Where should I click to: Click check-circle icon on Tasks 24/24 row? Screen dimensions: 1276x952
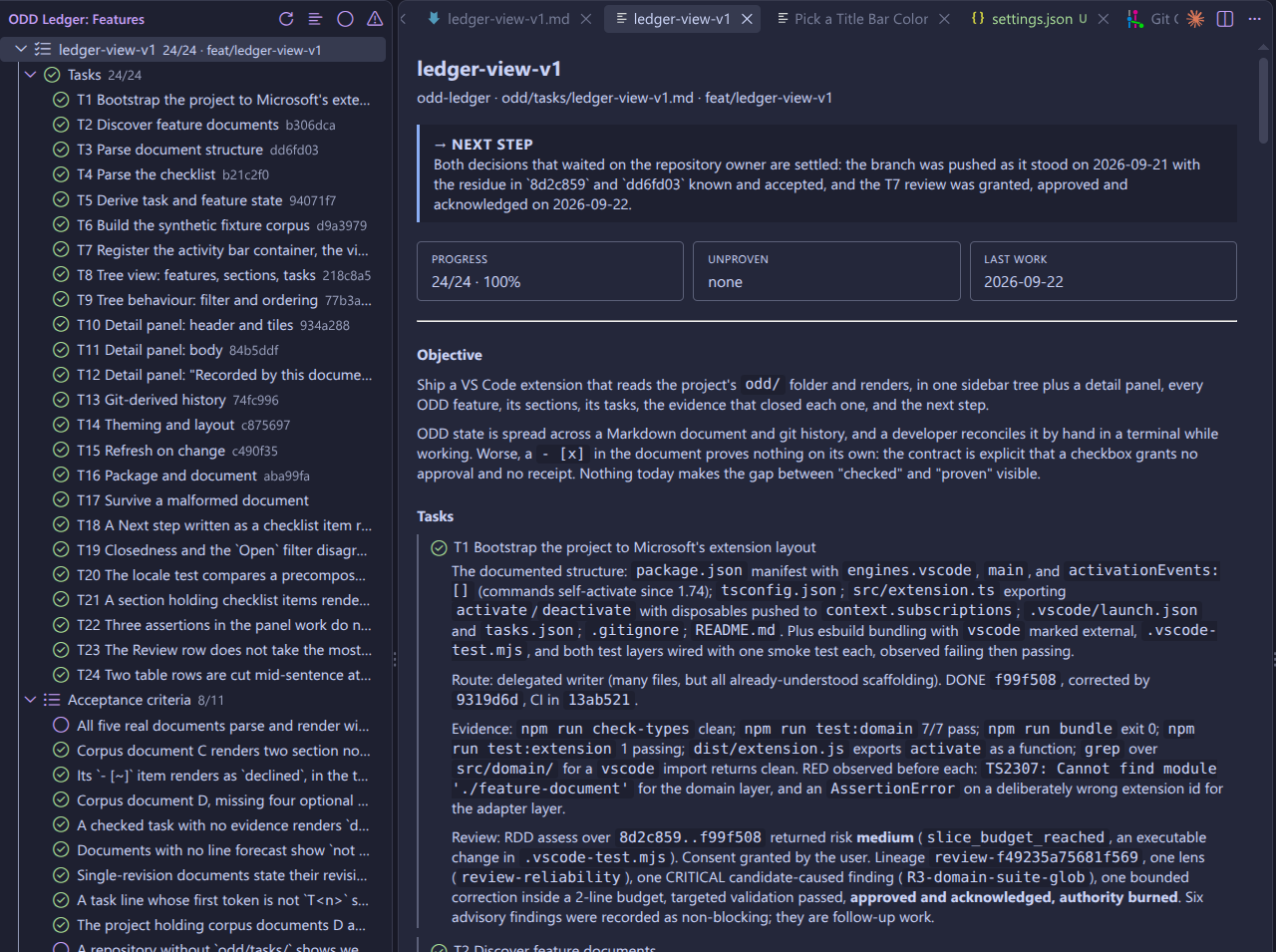(x=52, y=75)
